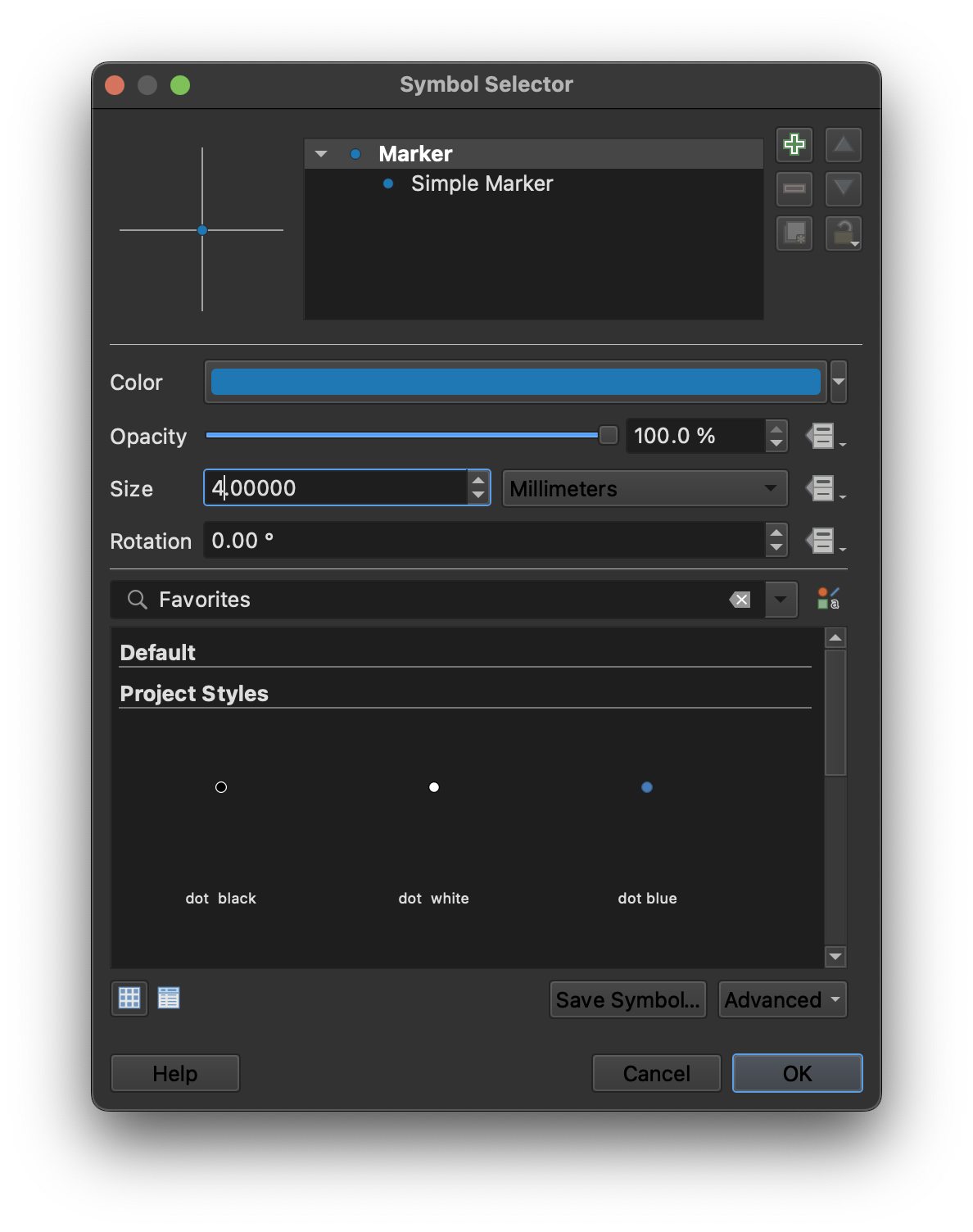Switch to list view of symbols

[169, 998]
